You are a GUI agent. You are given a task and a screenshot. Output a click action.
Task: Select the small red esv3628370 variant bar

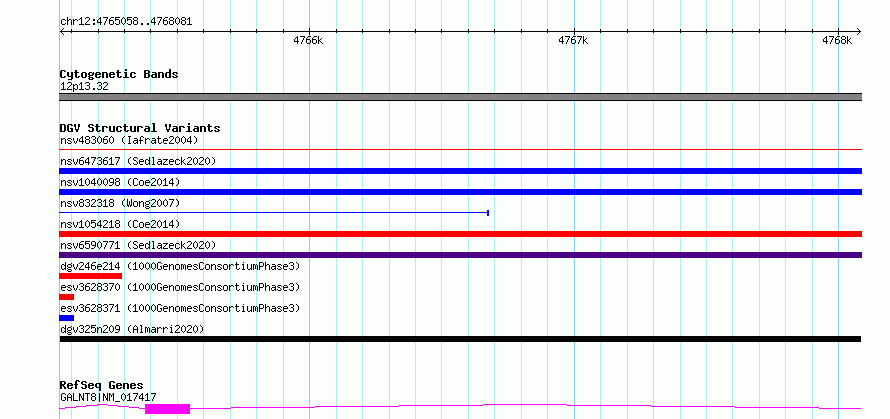tap(66, 297)
